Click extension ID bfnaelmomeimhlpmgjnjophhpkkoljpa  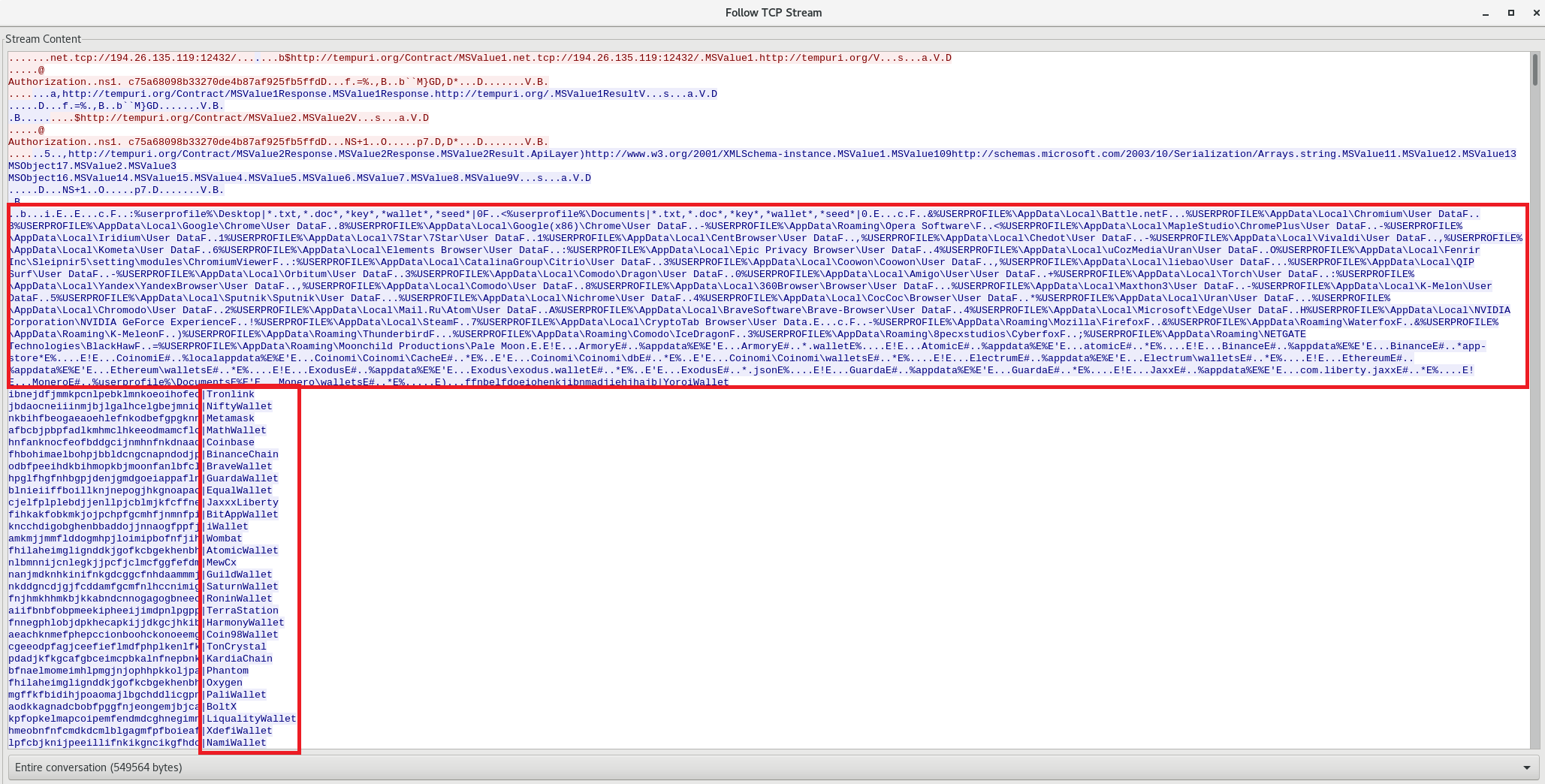coord(104,671)
